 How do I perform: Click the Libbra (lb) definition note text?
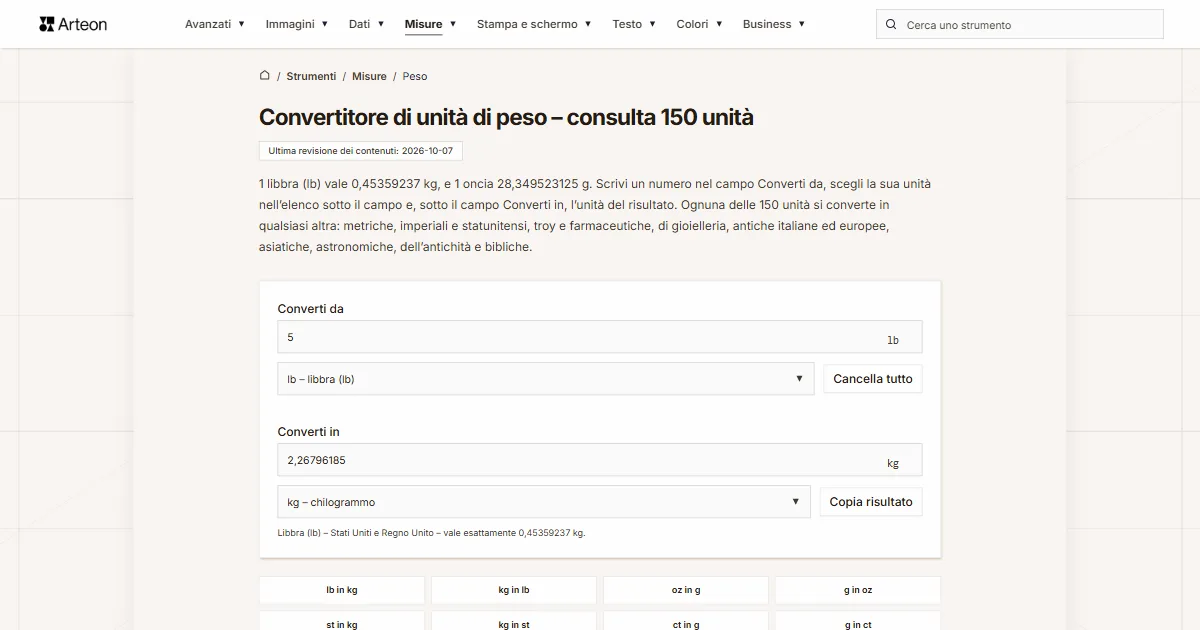[431, 533]
